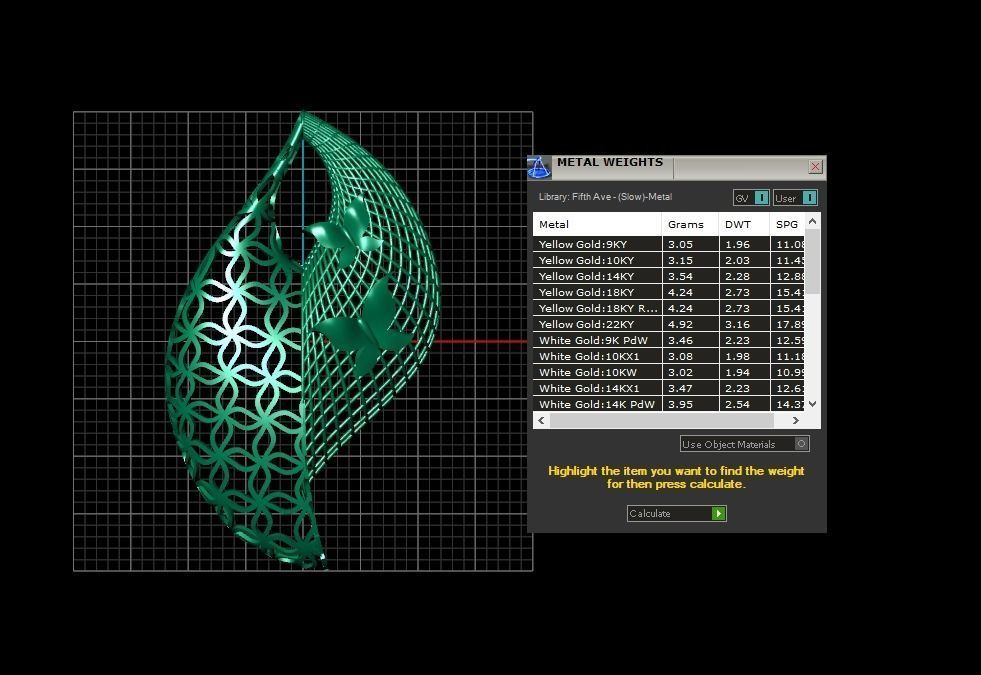Screen dimensions: 981x675
Task: Click the table's scroll down arrow
Action: click(812, 404)
